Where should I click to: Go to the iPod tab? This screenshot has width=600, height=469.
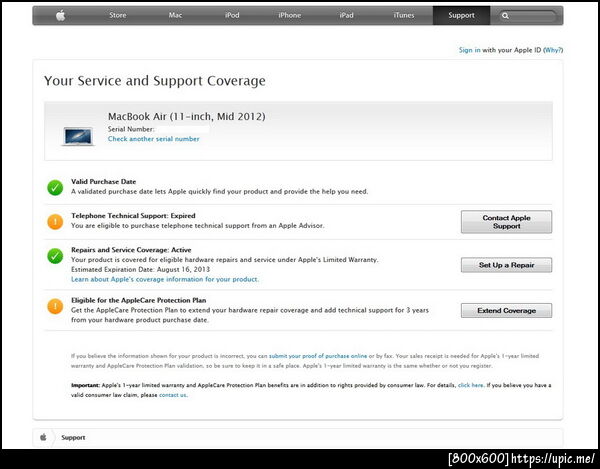pyautogui.click(x=232, y=15)
